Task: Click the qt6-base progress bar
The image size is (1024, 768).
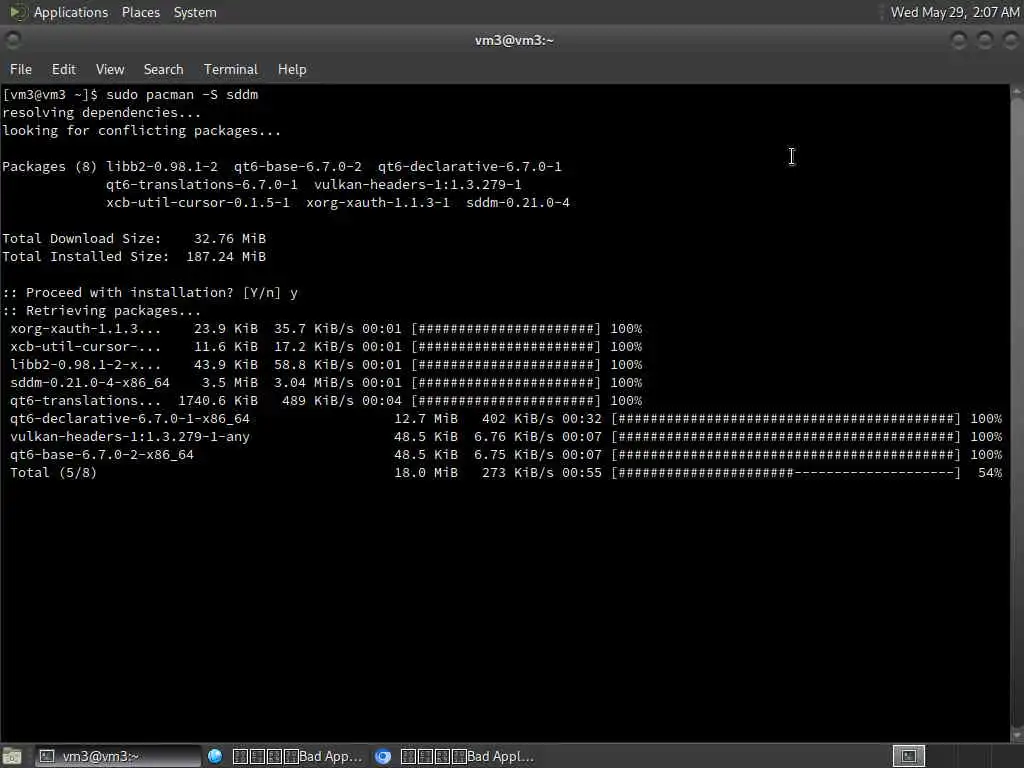Action: (x=786, y=455)
